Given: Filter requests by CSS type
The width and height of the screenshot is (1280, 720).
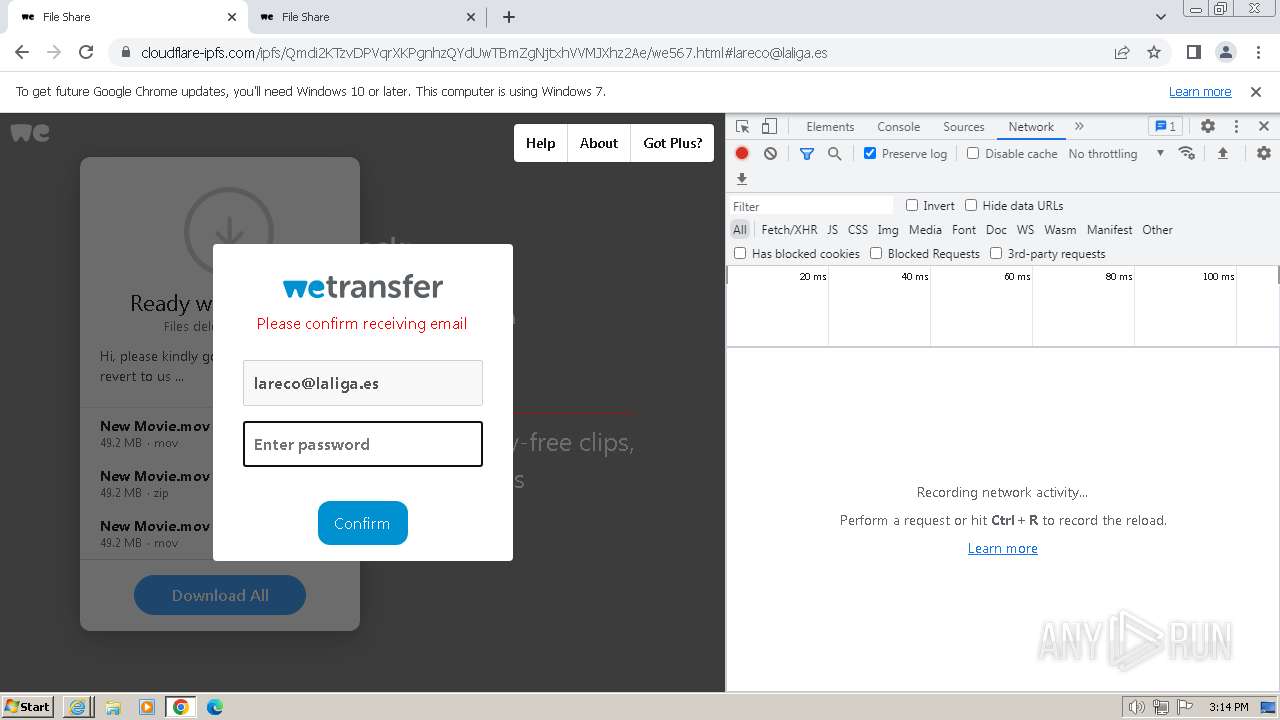Looking at the screenshot, I should [858, 229].
